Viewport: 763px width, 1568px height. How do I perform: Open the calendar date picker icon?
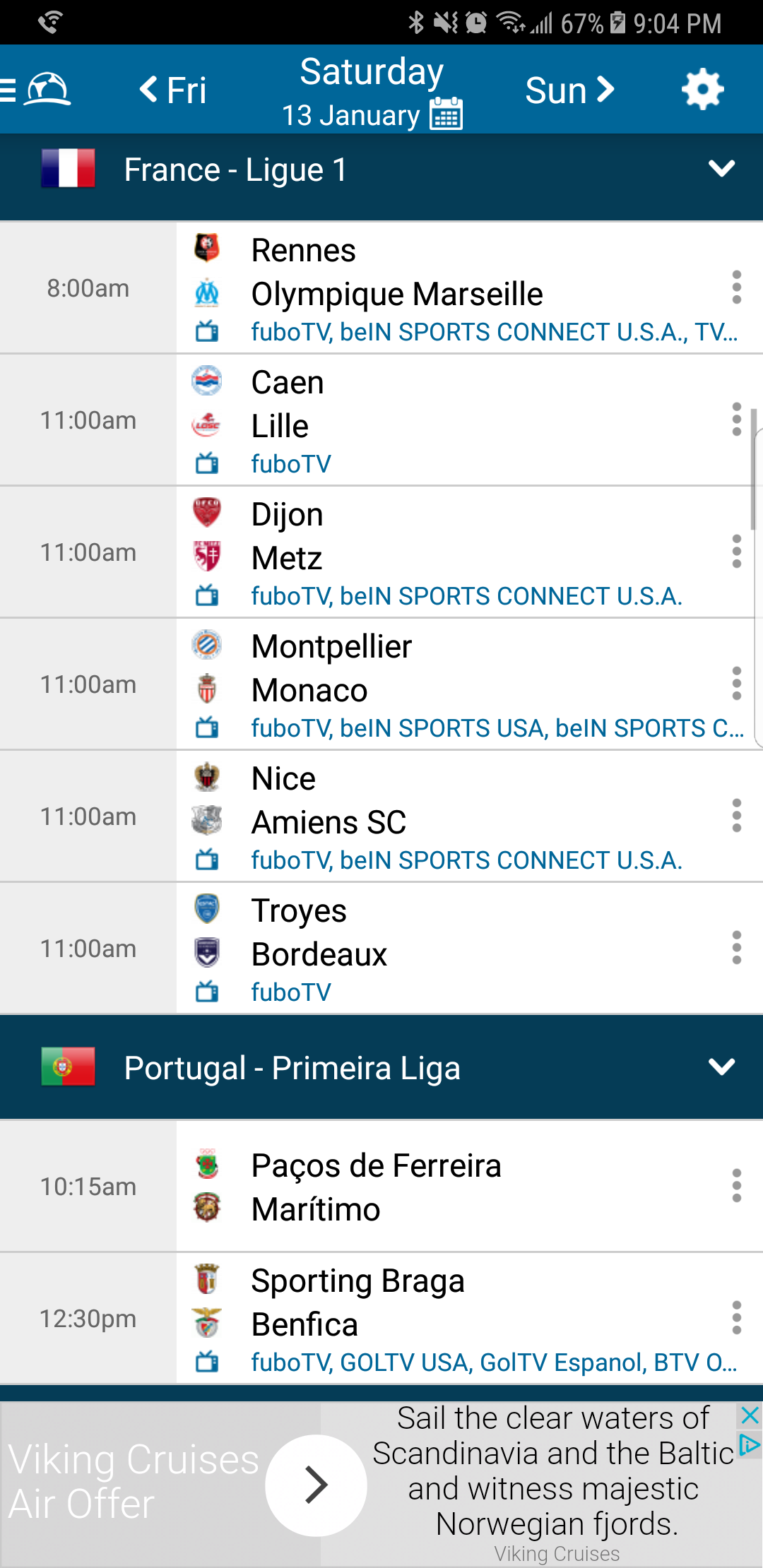pos(446,114)
